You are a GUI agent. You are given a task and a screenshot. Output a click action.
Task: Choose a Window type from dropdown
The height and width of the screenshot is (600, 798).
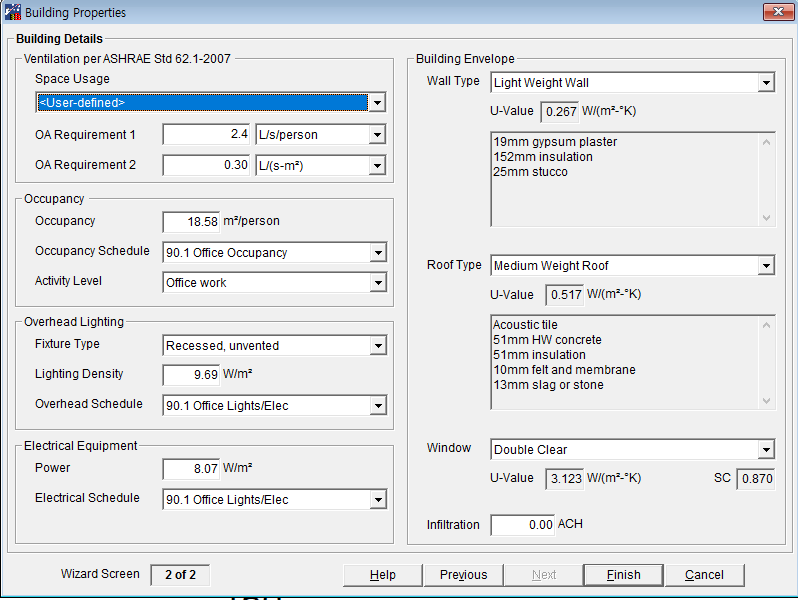(765, 450)
